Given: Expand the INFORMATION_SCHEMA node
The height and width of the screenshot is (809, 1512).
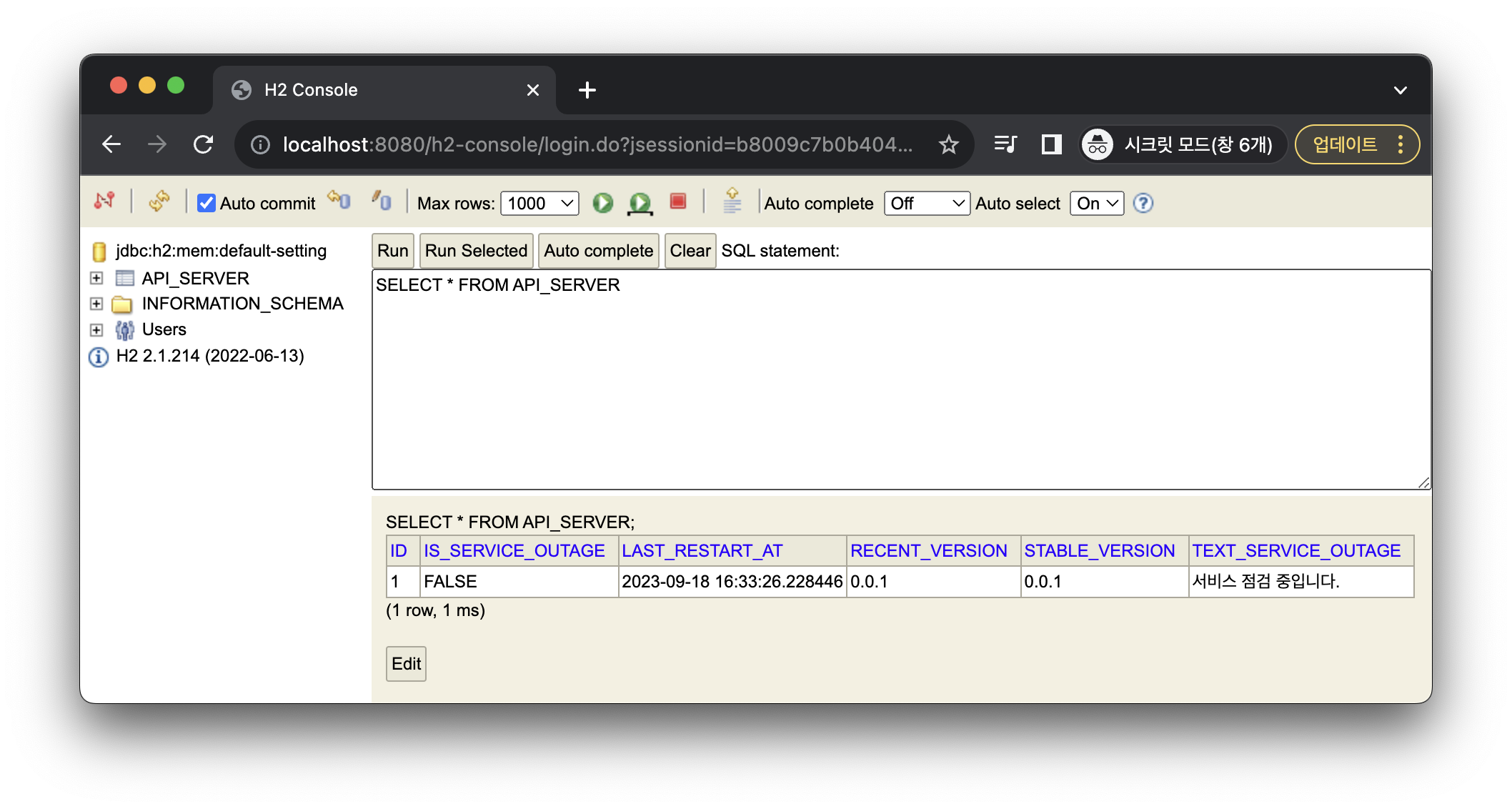Looking at the screenshot, I should [x=96, y=304].
